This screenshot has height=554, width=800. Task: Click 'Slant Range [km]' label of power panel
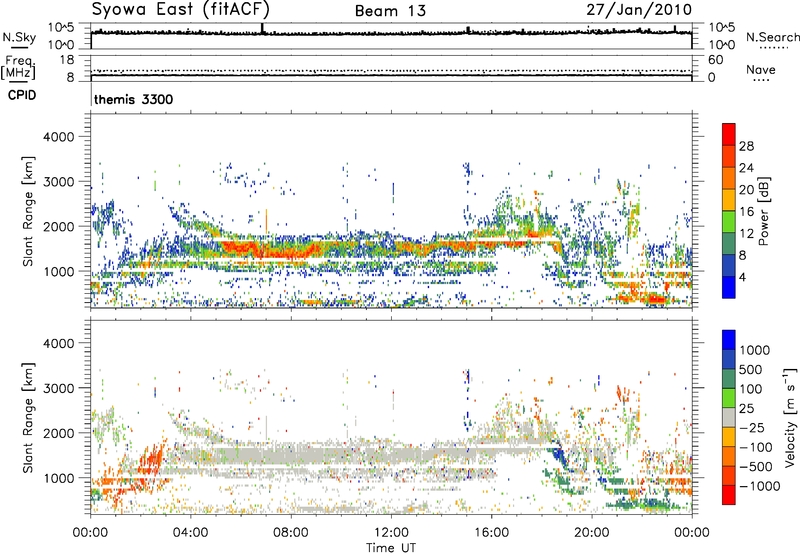28,211
